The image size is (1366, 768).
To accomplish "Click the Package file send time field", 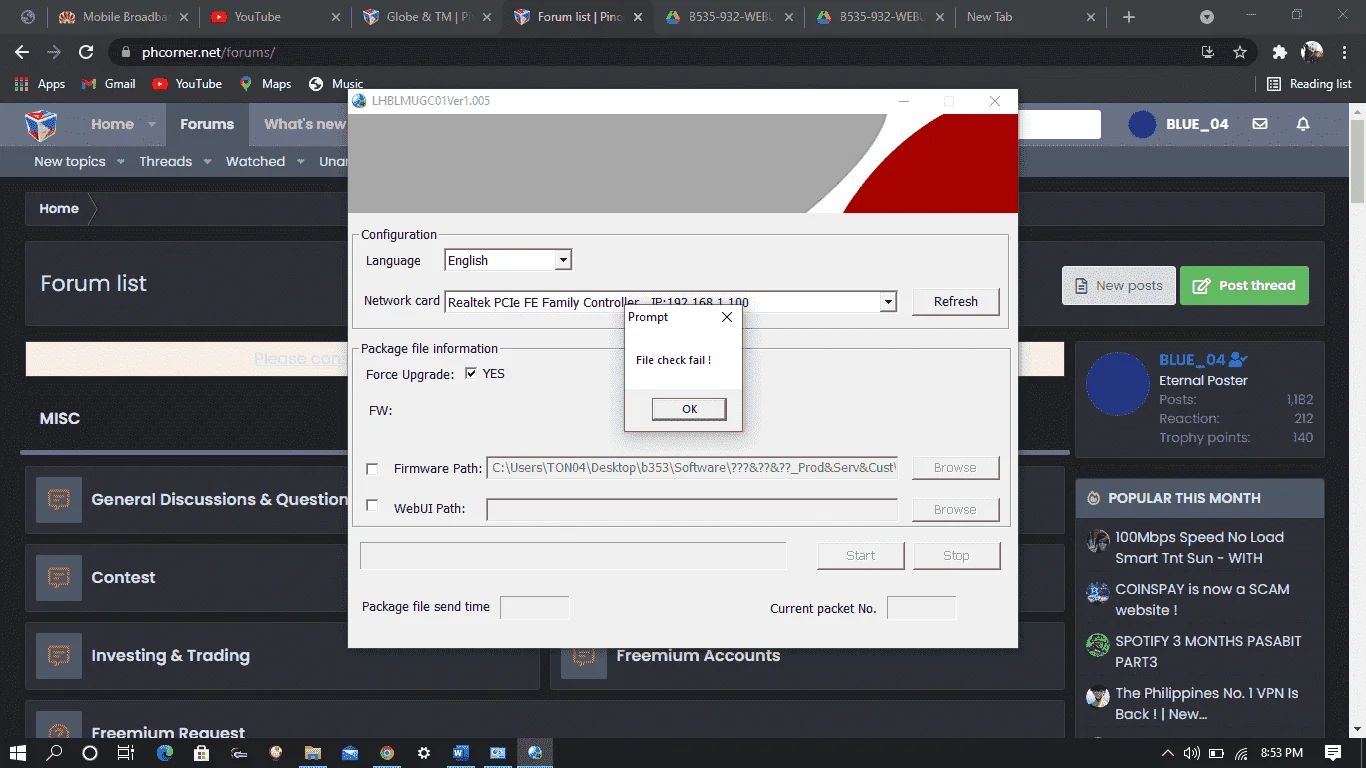I will 535,607.
